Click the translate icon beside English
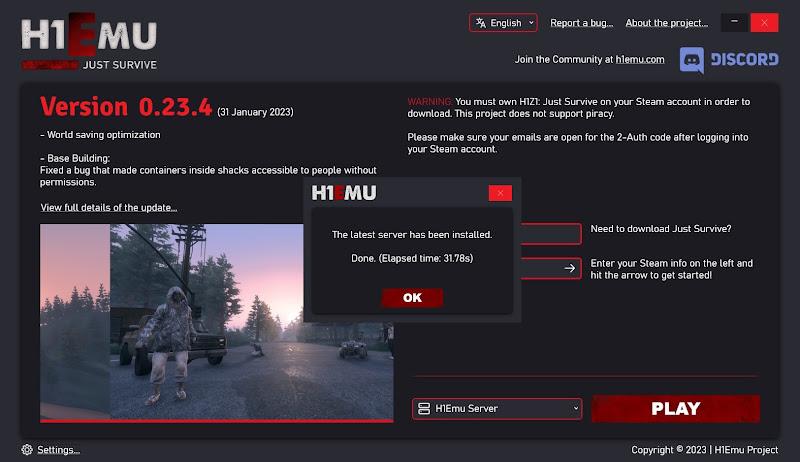800x462 pixels. [481, 23]
